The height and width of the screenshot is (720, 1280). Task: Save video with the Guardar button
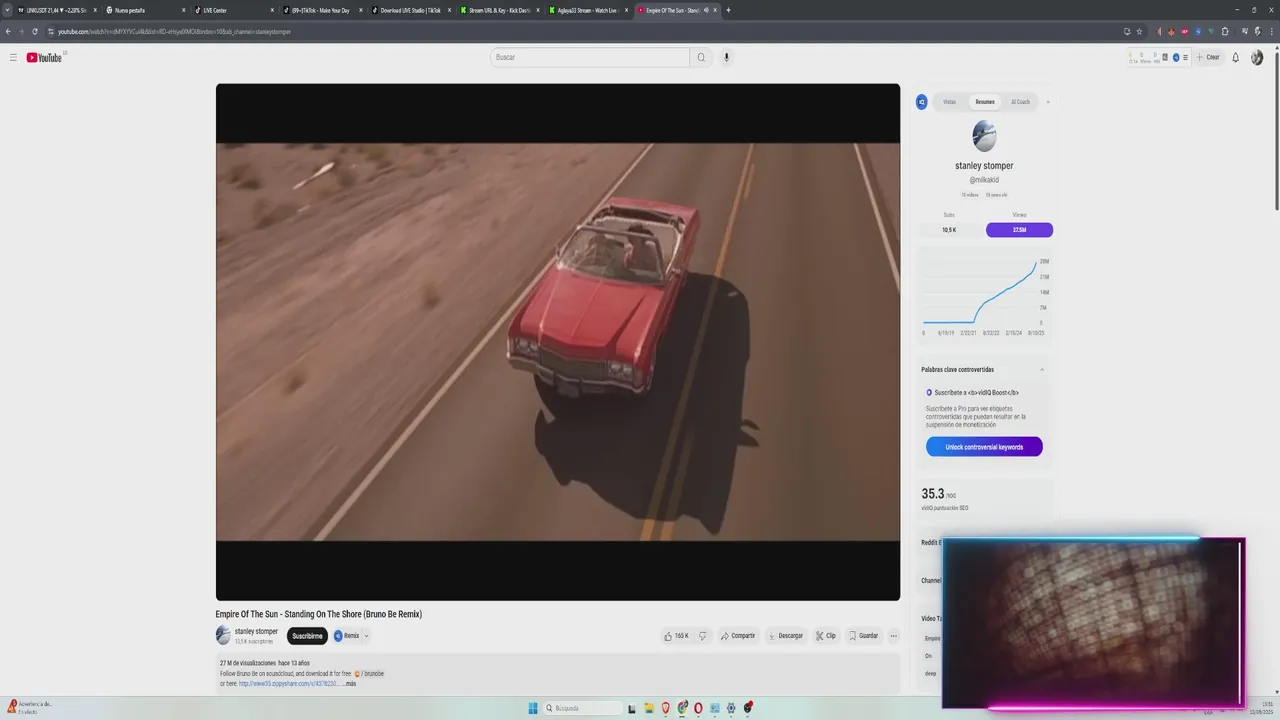tap(863, 636)
